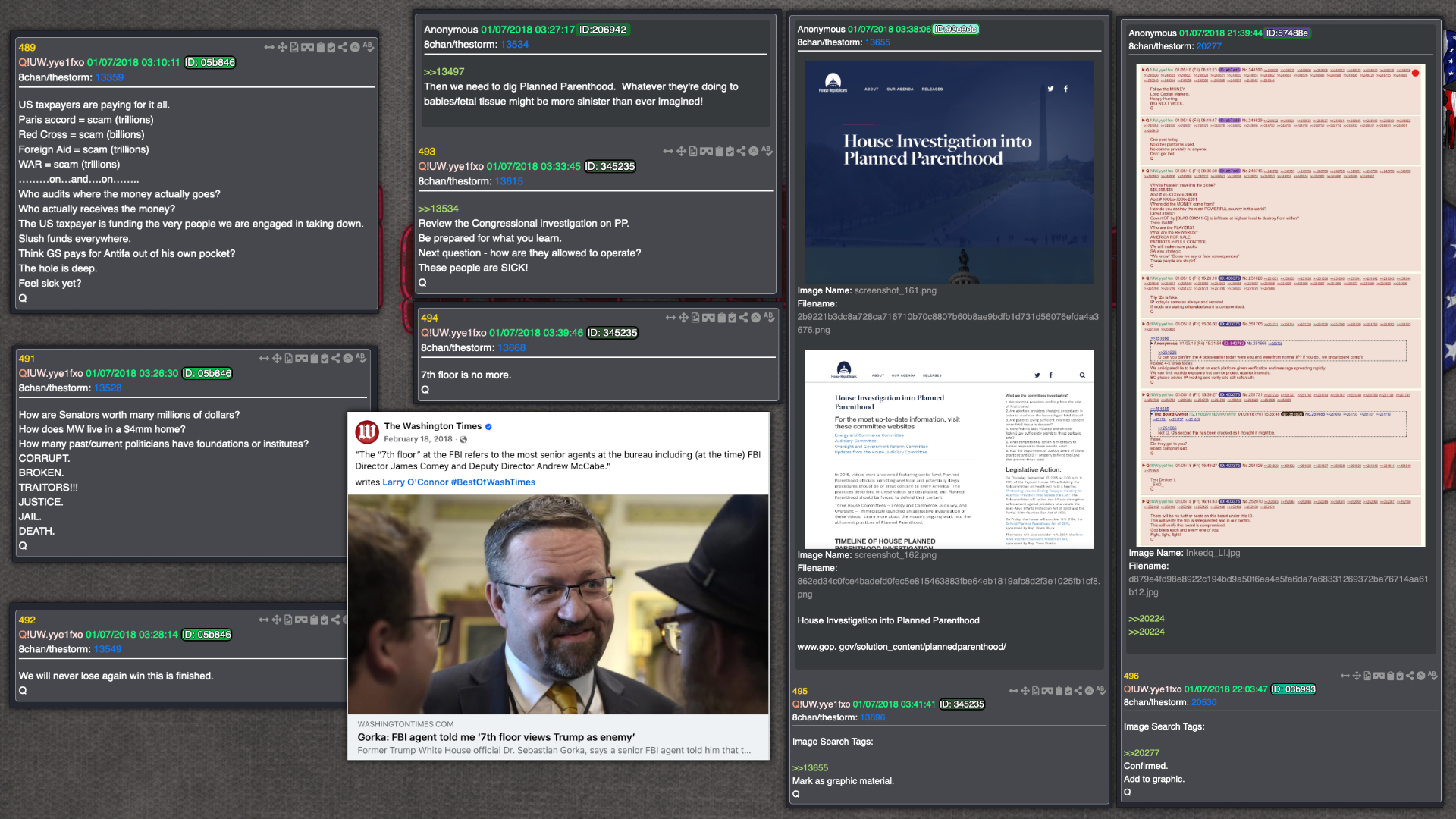
Task: Click the #BestOfWashTimes hashtag link
Action: 493,482
